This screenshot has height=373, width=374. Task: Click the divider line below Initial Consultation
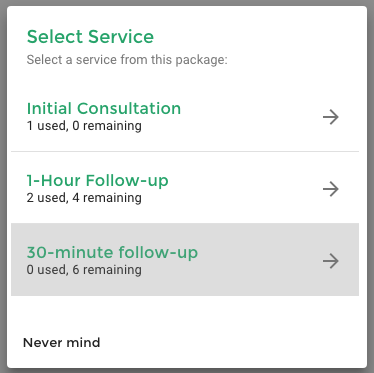pyautogui.click(x=185, y=152)
